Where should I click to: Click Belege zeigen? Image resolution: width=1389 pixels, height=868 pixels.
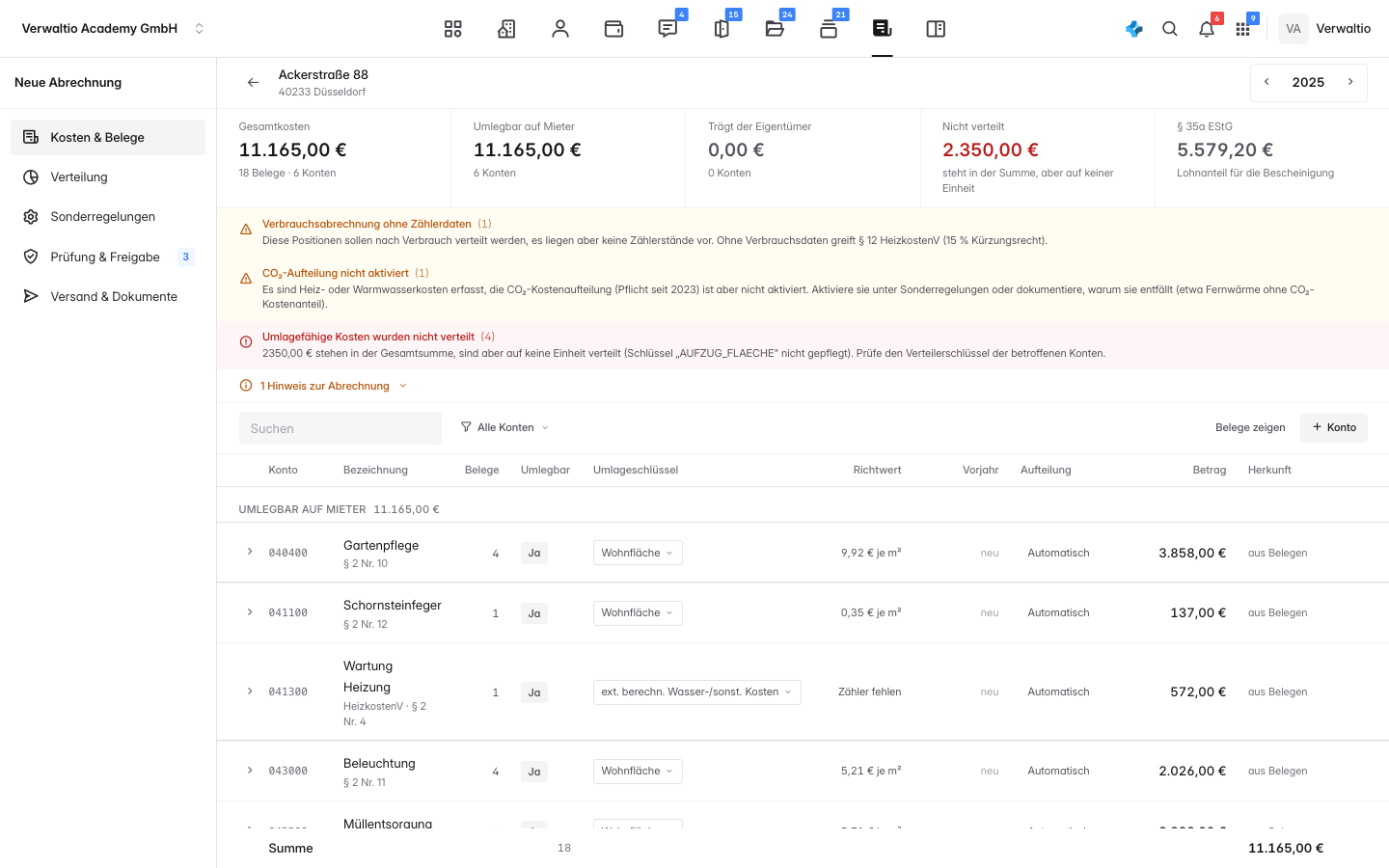1250,428
